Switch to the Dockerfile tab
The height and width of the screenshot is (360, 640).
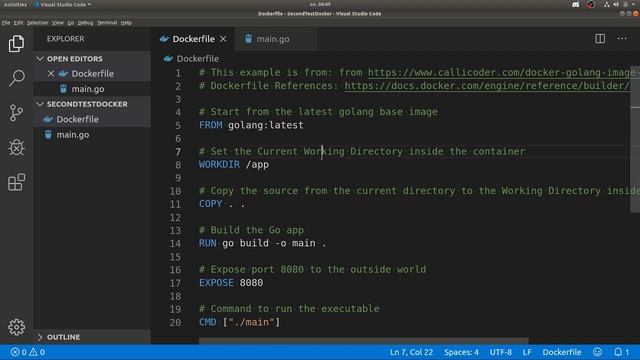[193, 39]
